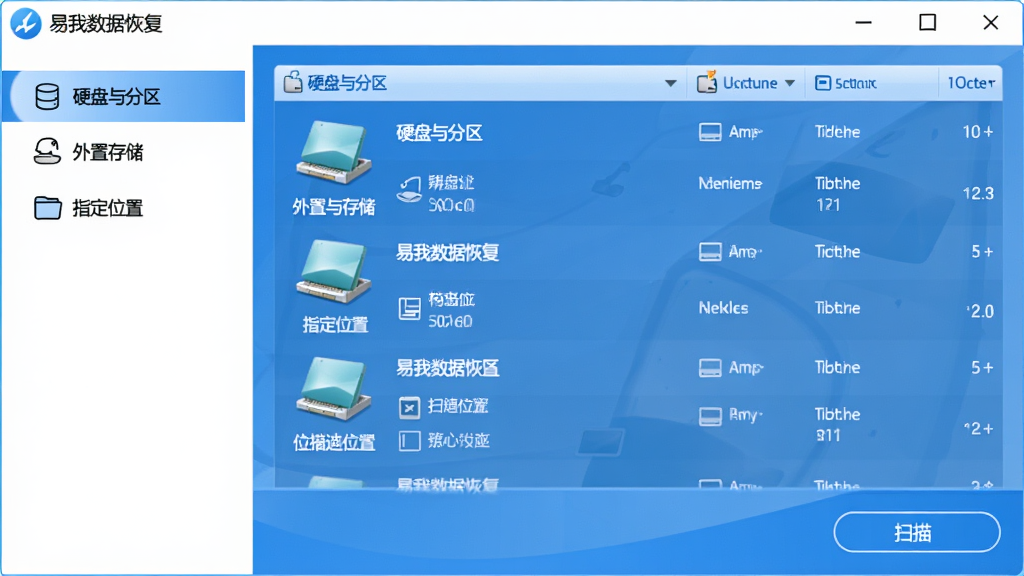Minimize the 易我数据恢复 window
Viewport: 1024px width, 576px height.
pyautogui.click(x=863, y=23)
